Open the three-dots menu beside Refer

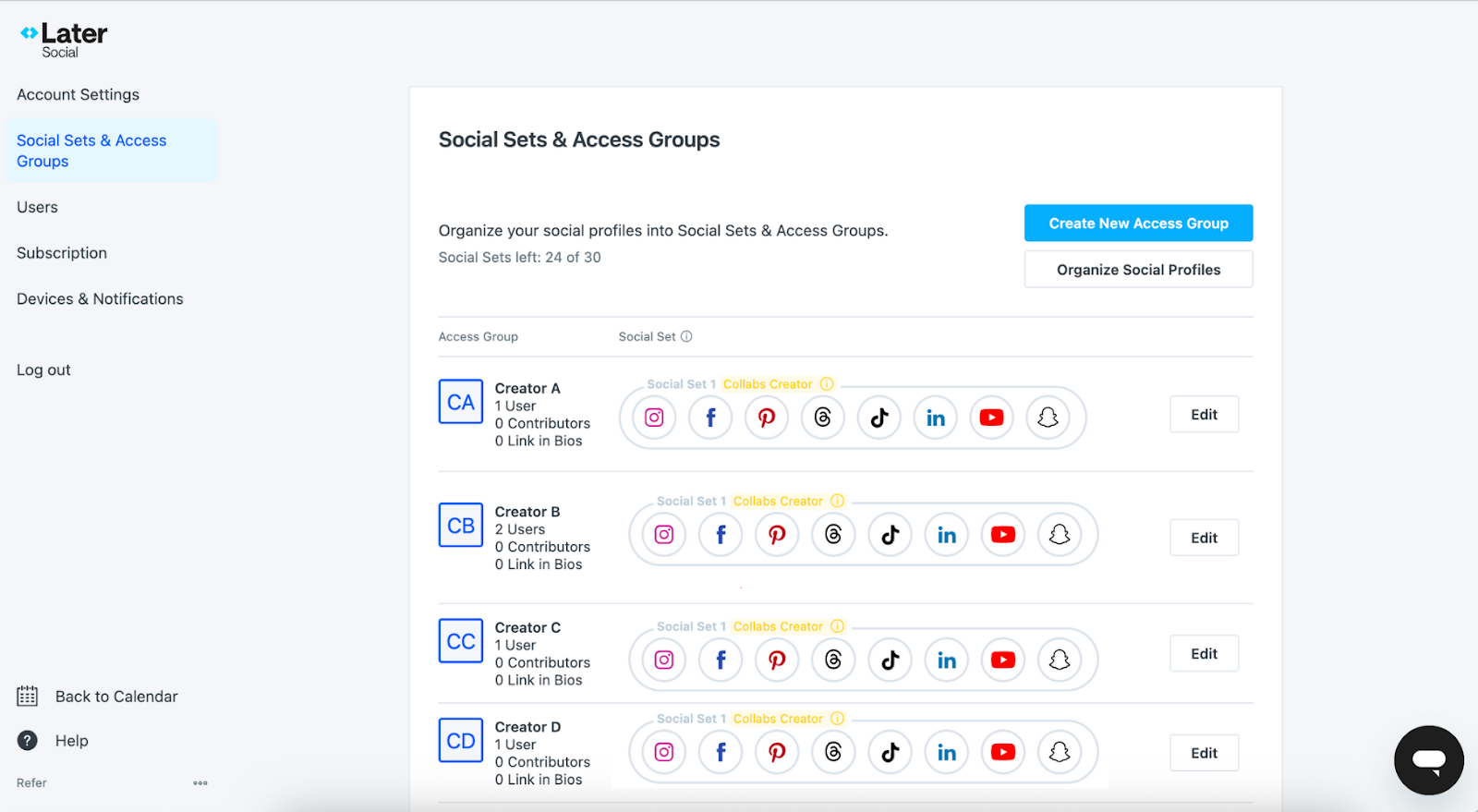click(200, 783)
